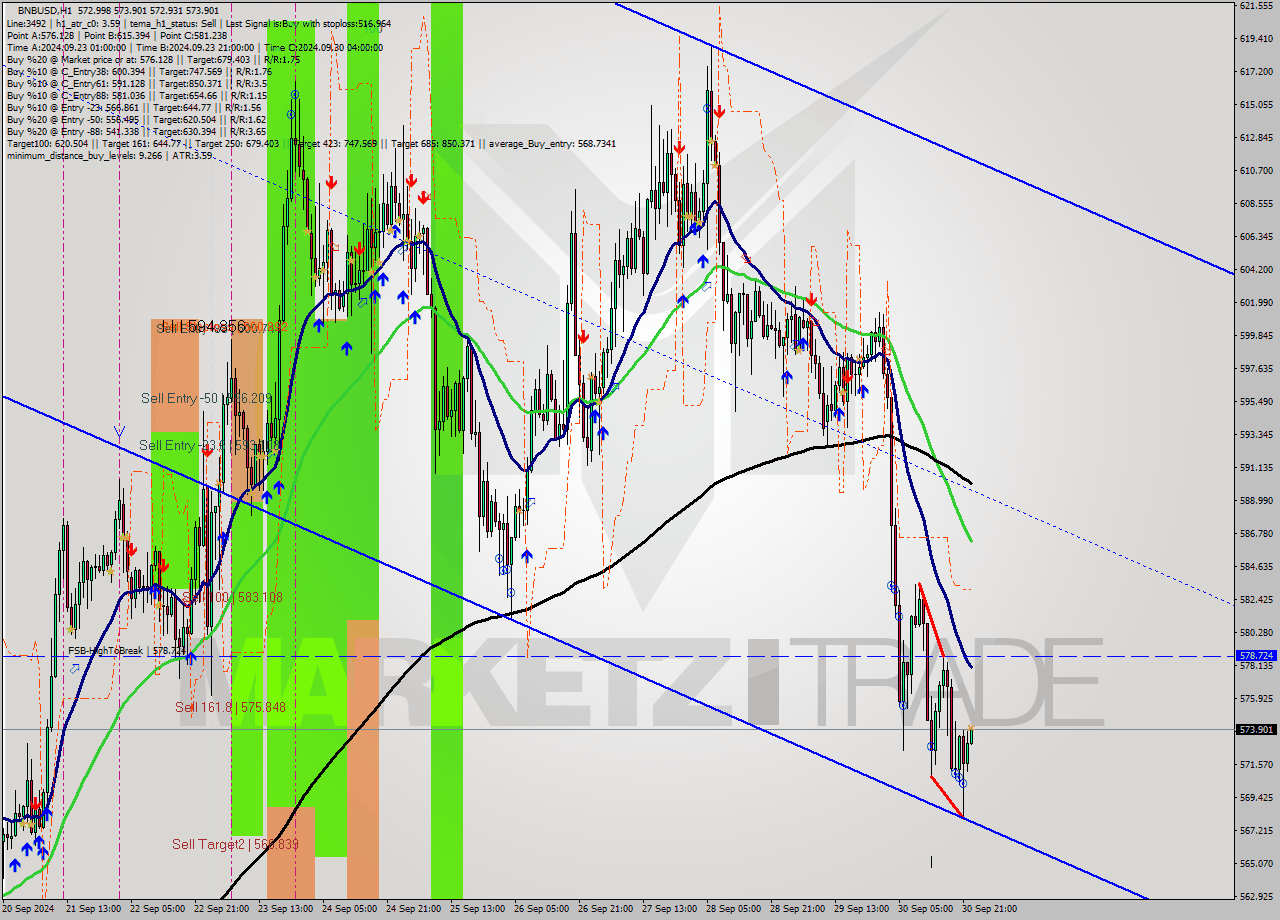Click the '29 Sep 13:00' time axis label
The image size is (1280, 920).
coord(861,909)
